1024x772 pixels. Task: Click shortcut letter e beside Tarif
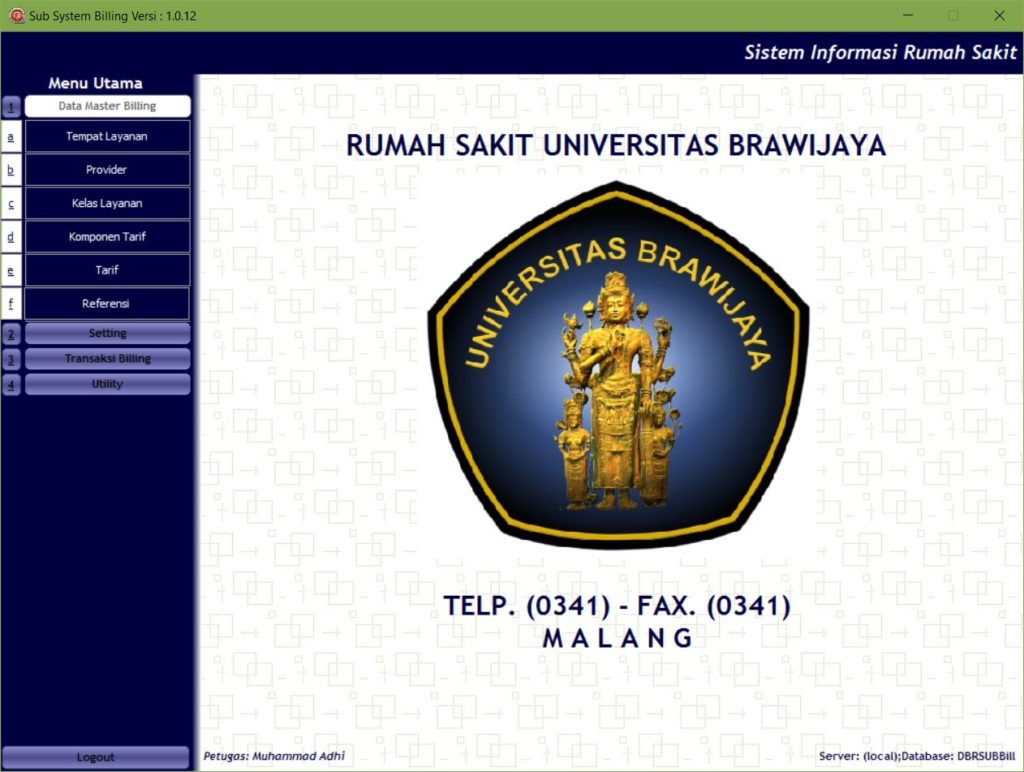click(11, 270)
